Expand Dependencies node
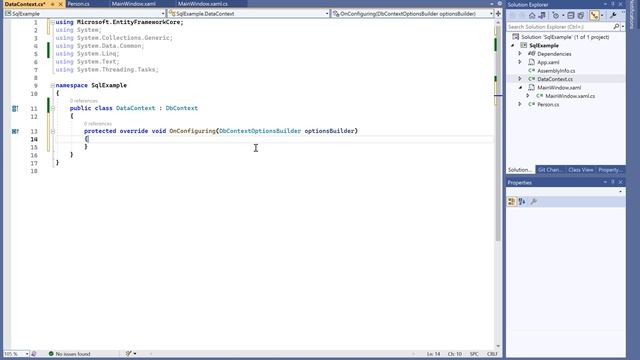Image resolution: width=640 pixels, height=360 pixels. [x=520, y=54]
